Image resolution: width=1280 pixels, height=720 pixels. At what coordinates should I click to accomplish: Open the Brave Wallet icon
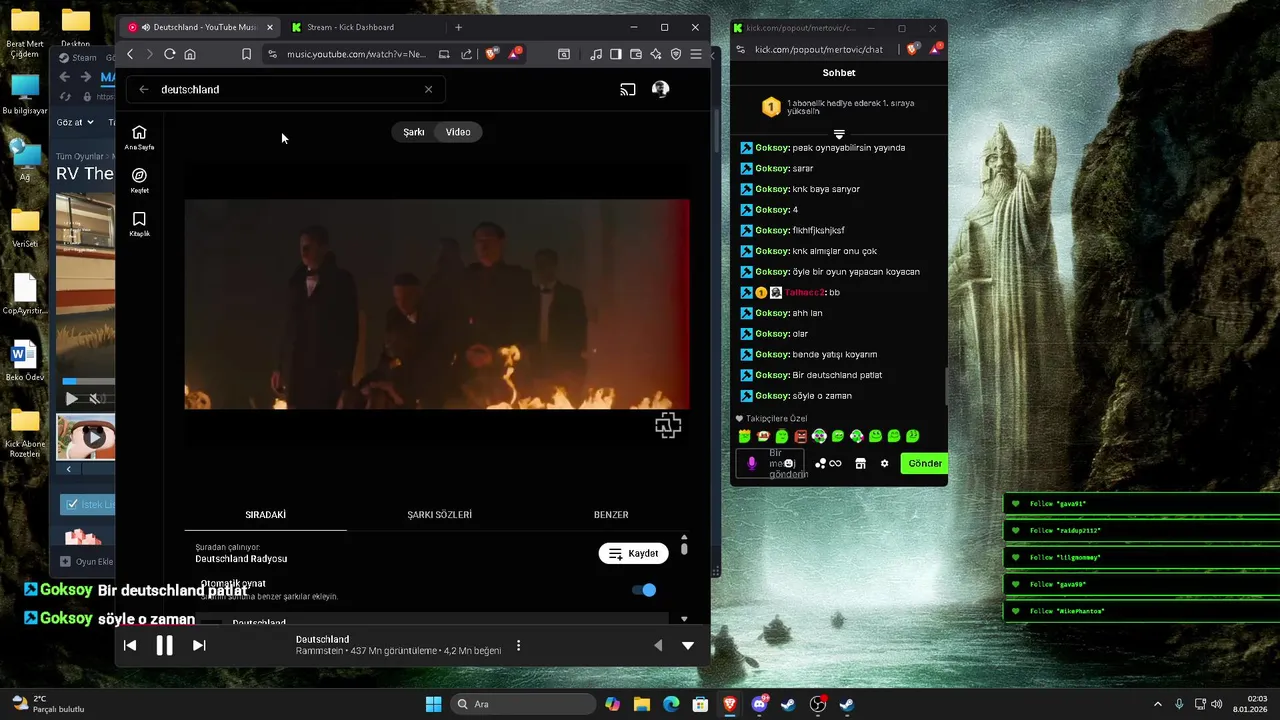pyautogui.click(x=636, y=54)
